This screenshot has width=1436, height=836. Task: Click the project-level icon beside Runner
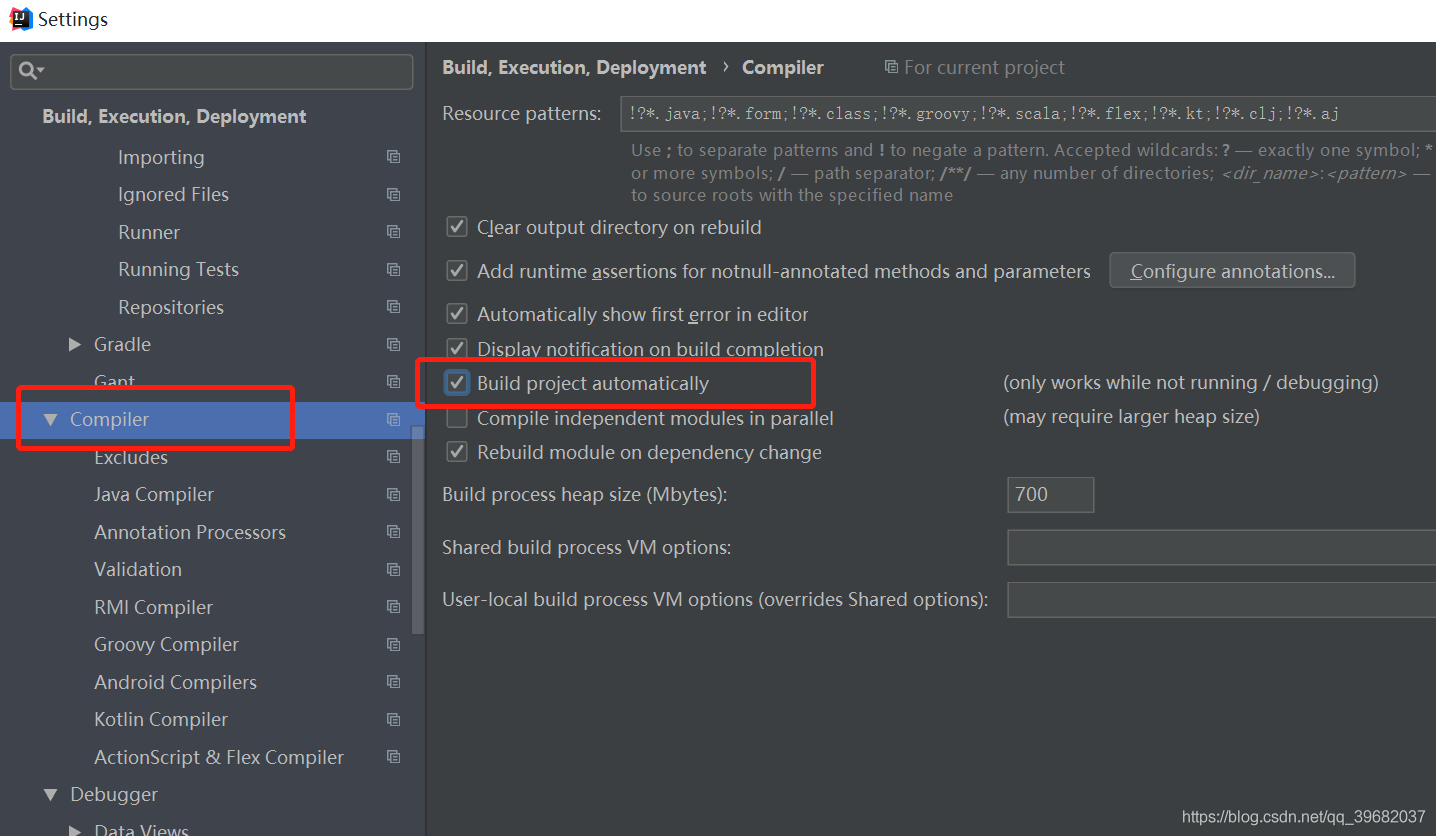(x=394, y=232)
